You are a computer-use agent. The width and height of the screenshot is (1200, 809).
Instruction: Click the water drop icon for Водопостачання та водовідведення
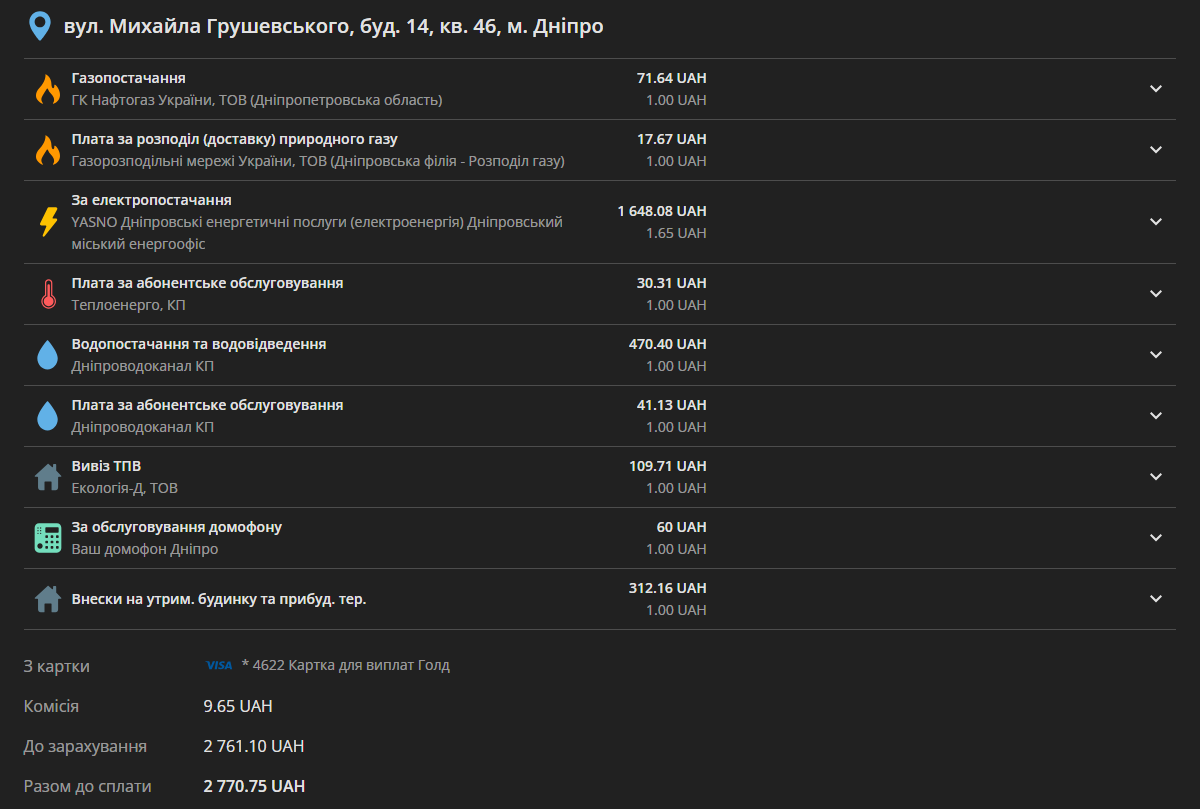point(48,355)
